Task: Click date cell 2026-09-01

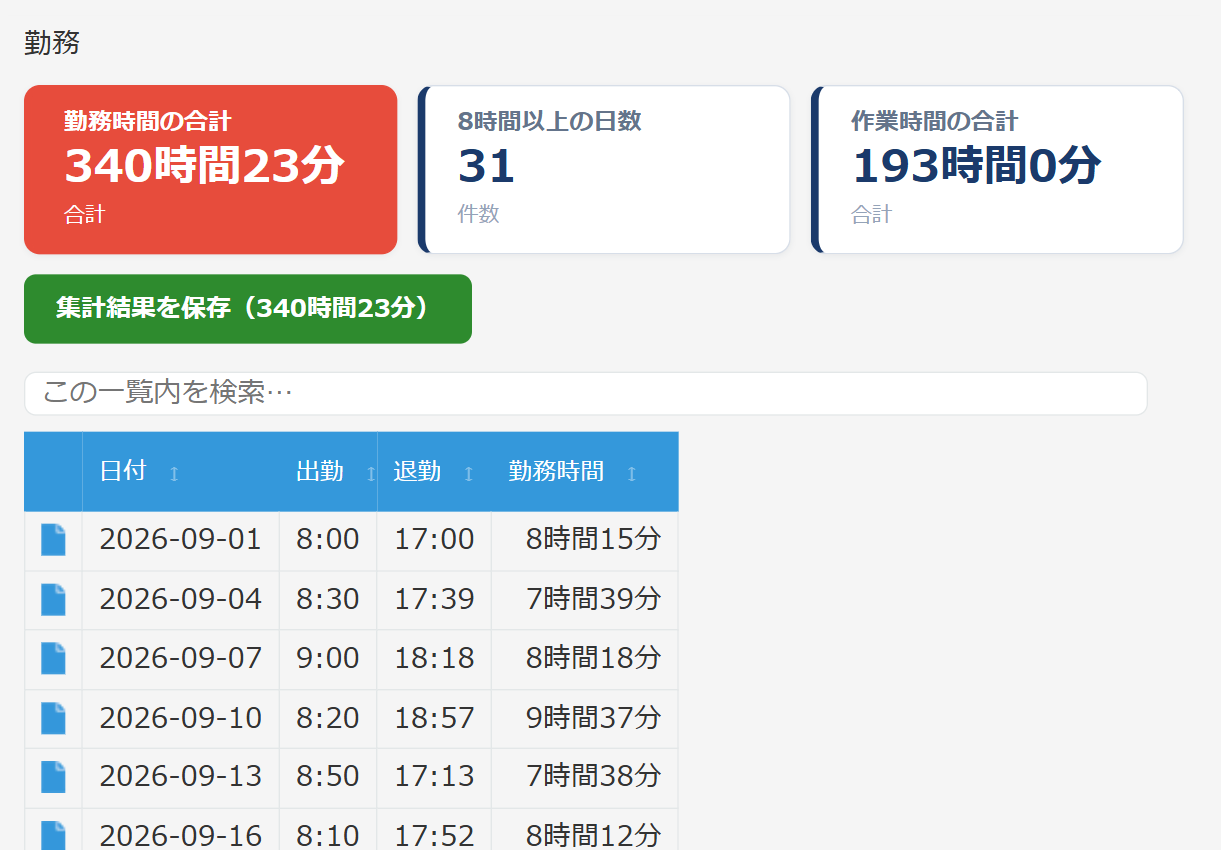Action: (x=181, y=540)
